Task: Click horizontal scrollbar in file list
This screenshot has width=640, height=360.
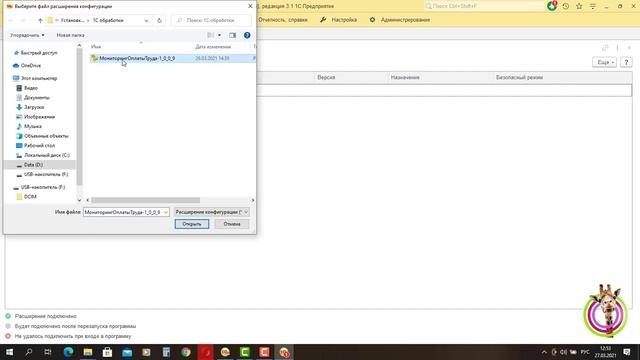Action: [145, 200]
